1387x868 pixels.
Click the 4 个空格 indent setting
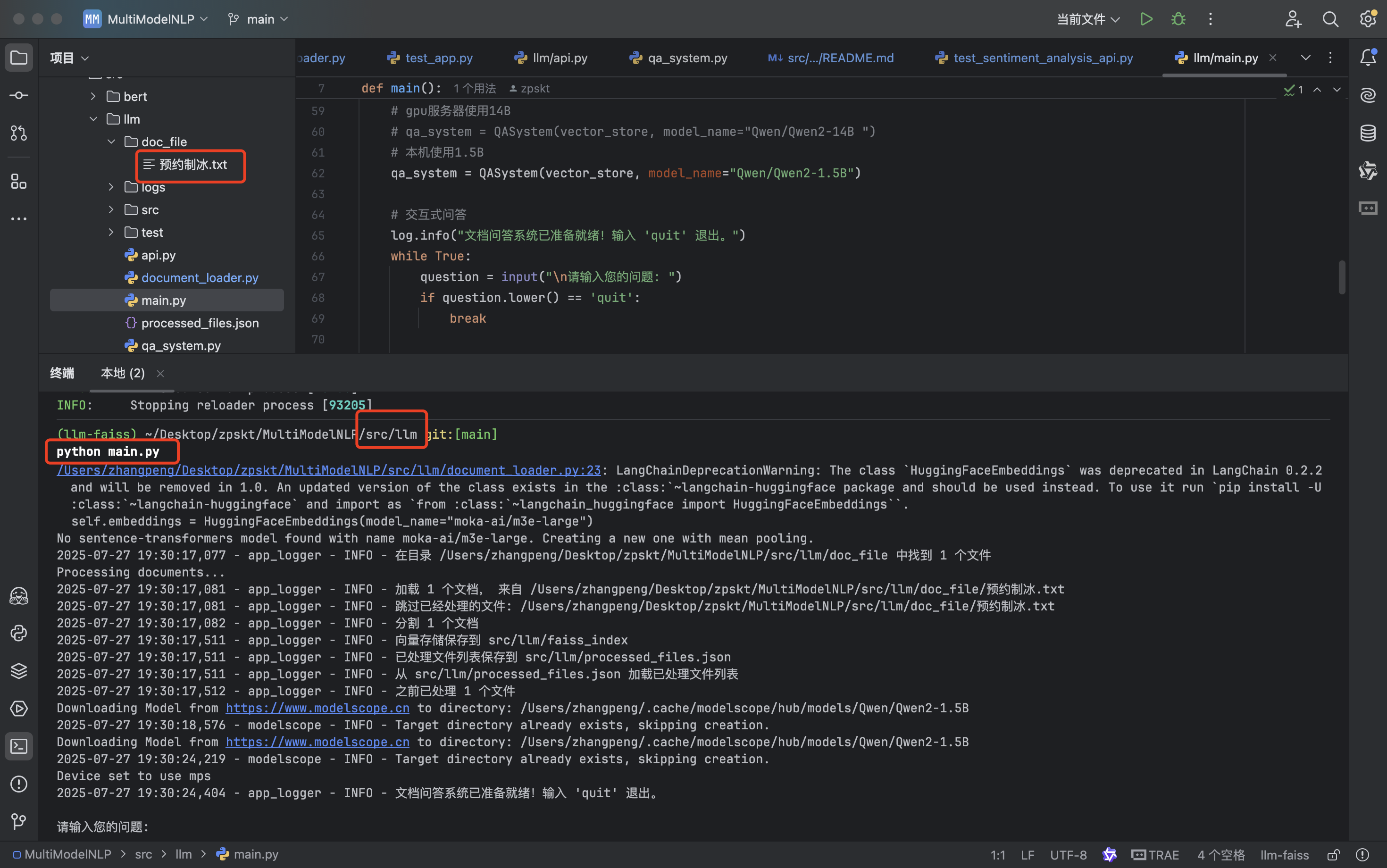pos(1221,855)
